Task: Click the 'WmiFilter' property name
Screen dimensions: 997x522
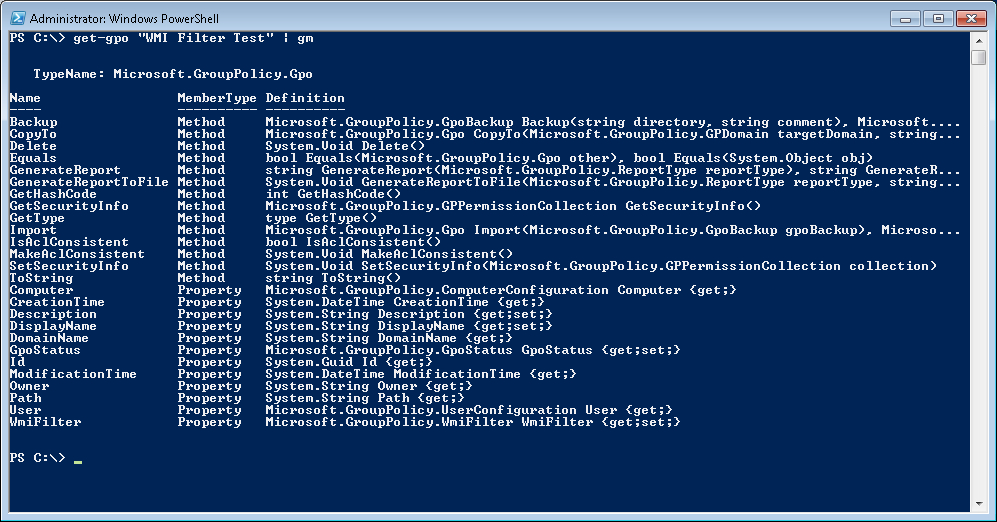Action: coord(46,422)
